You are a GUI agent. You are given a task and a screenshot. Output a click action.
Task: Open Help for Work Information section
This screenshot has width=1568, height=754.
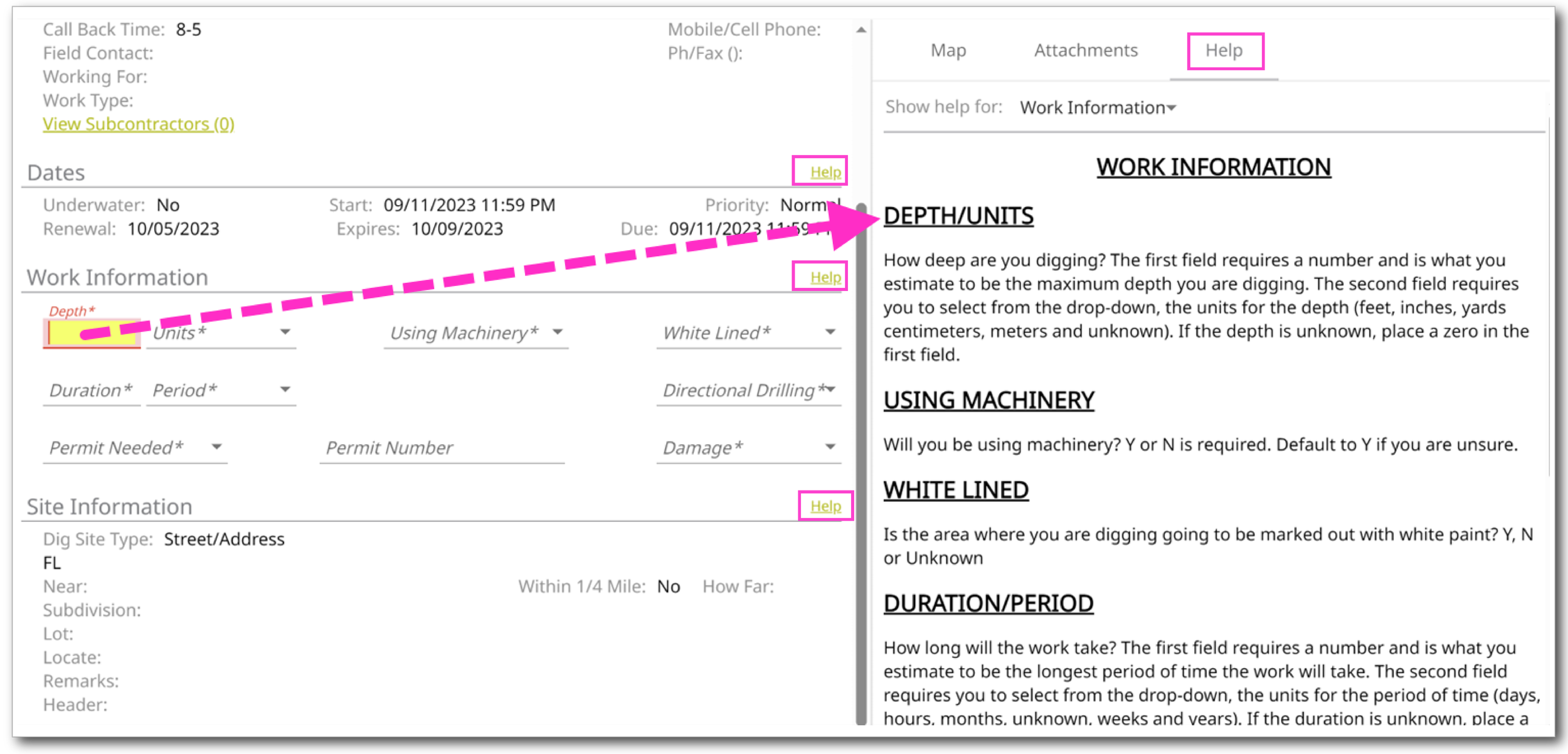pyautogui.click(x=825, y=277)
